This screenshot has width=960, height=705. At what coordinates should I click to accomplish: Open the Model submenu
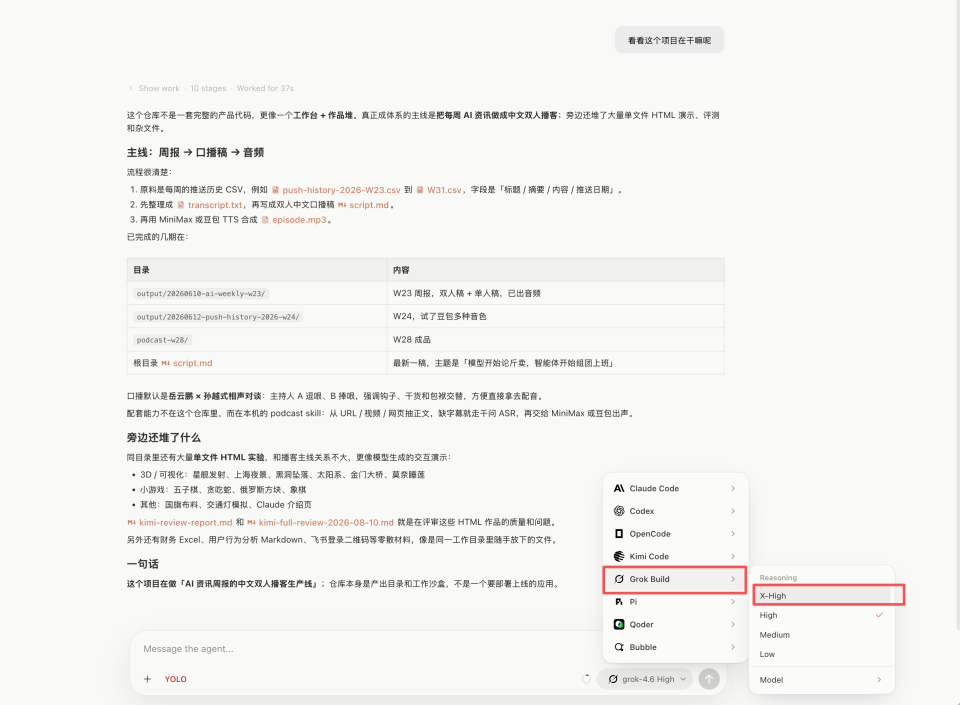822,680
